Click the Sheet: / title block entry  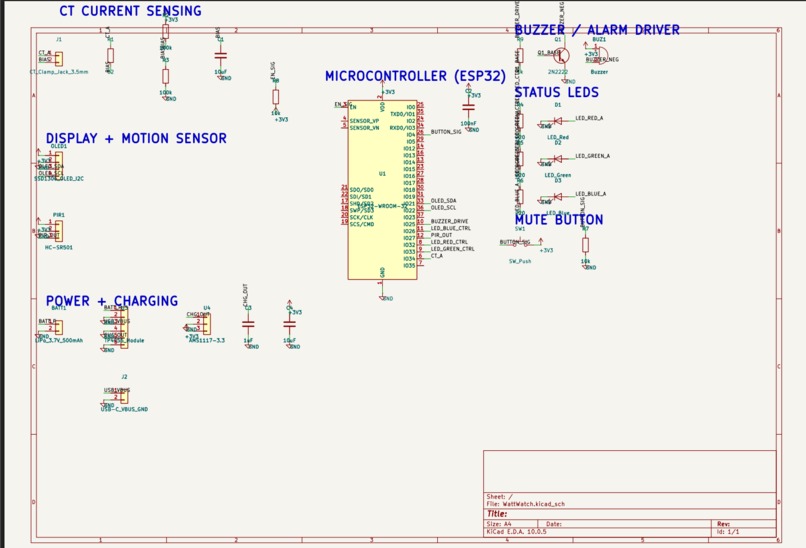point(499,497)
